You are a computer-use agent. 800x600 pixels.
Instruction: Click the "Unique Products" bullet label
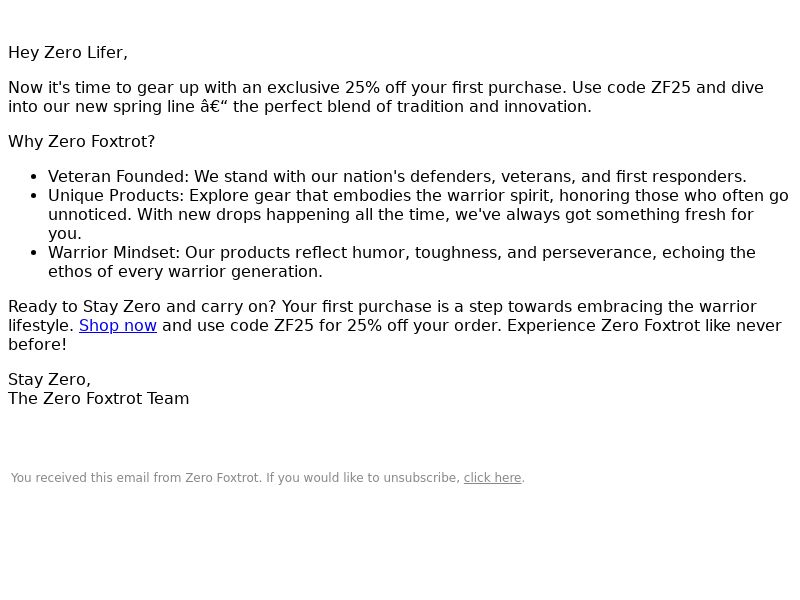pos(115,196)
